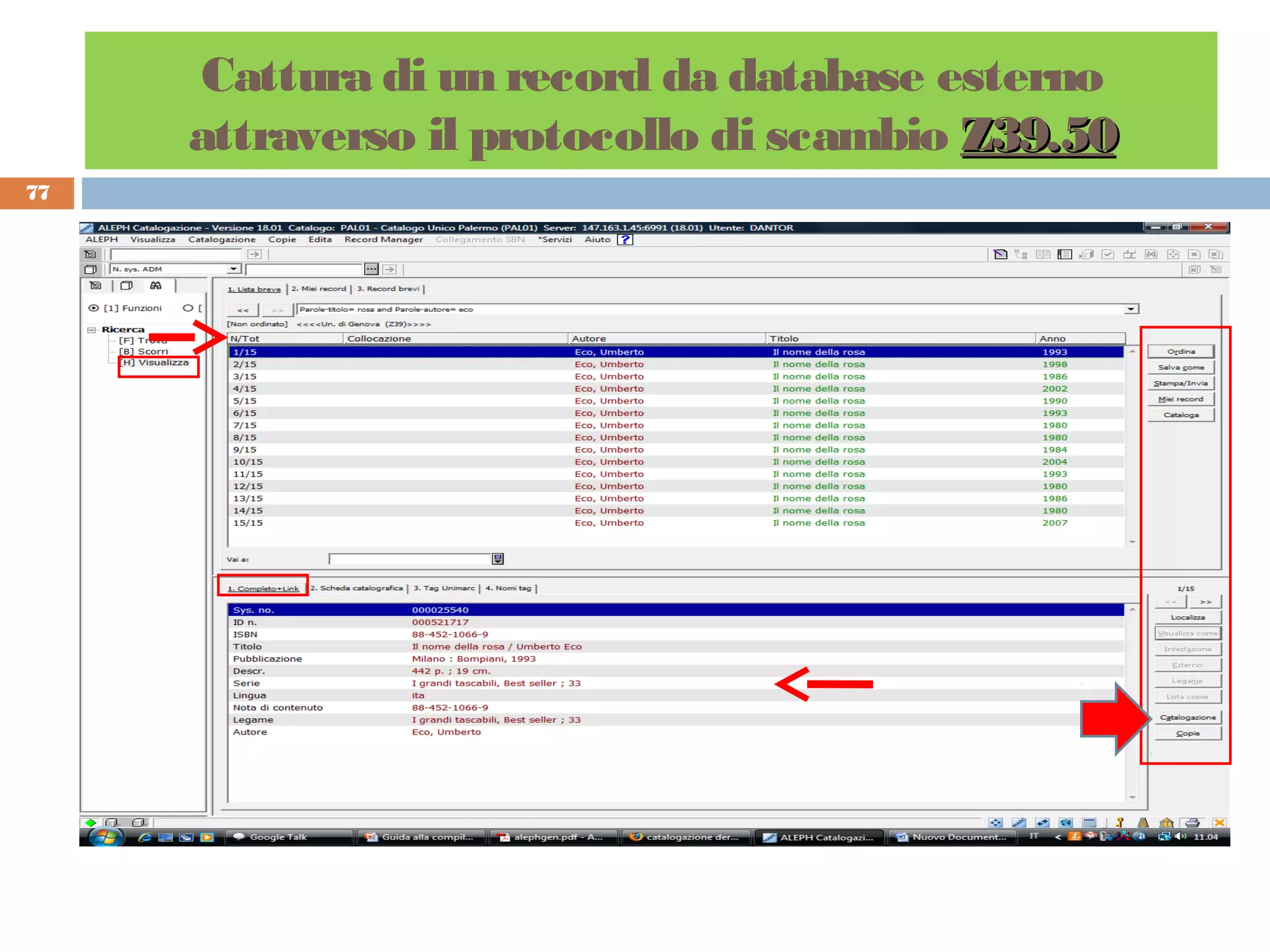This screenshot has height=952, width=1270.
Task: Click the three dots browse button
Action: coord(371,269)
